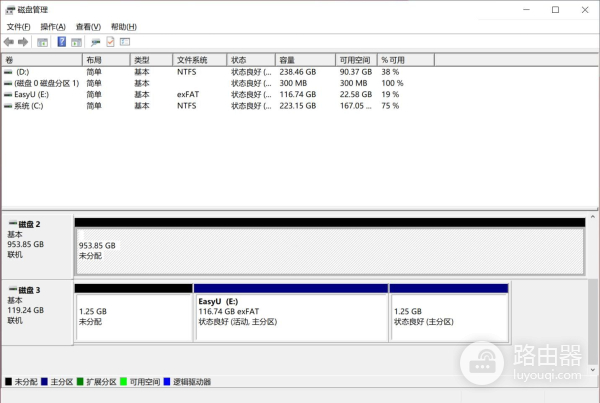
Task: Open the 帮助(H) menu
Action: [123, 27]
